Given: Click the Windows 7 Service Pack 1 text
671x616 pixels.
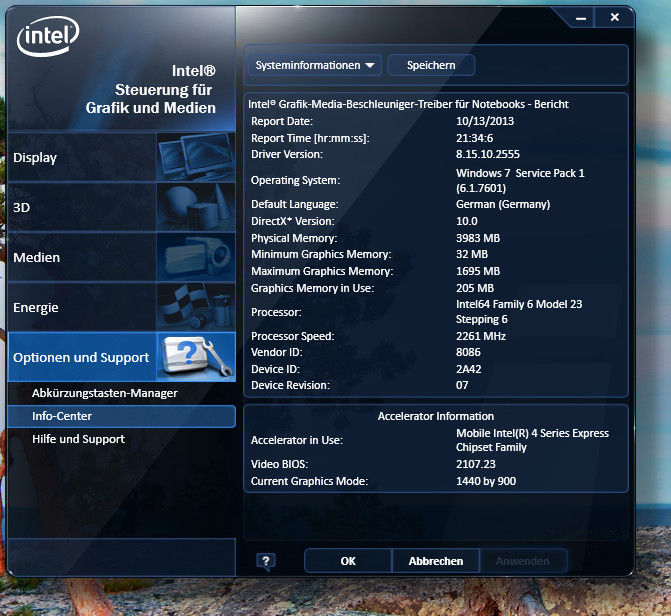Looking at the screenshot, I should (x=520, y=173).
